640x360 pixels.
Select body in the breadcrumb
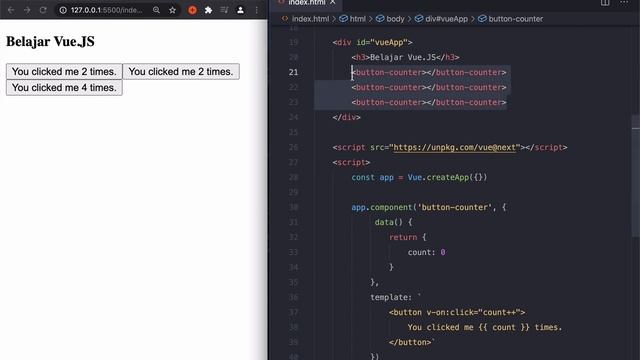[x=390, y=19]
